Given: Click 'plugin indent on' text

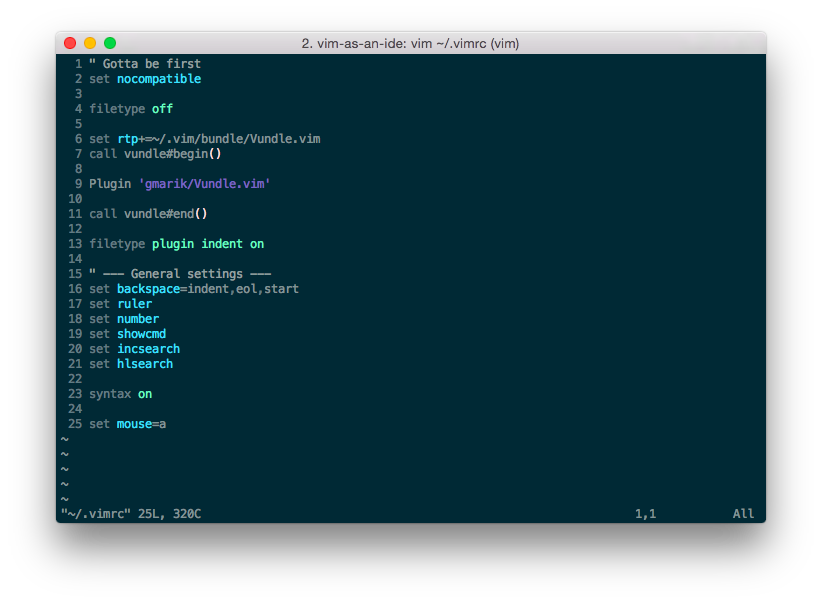Looking at the screenshot, I should (x=208, y=244).
